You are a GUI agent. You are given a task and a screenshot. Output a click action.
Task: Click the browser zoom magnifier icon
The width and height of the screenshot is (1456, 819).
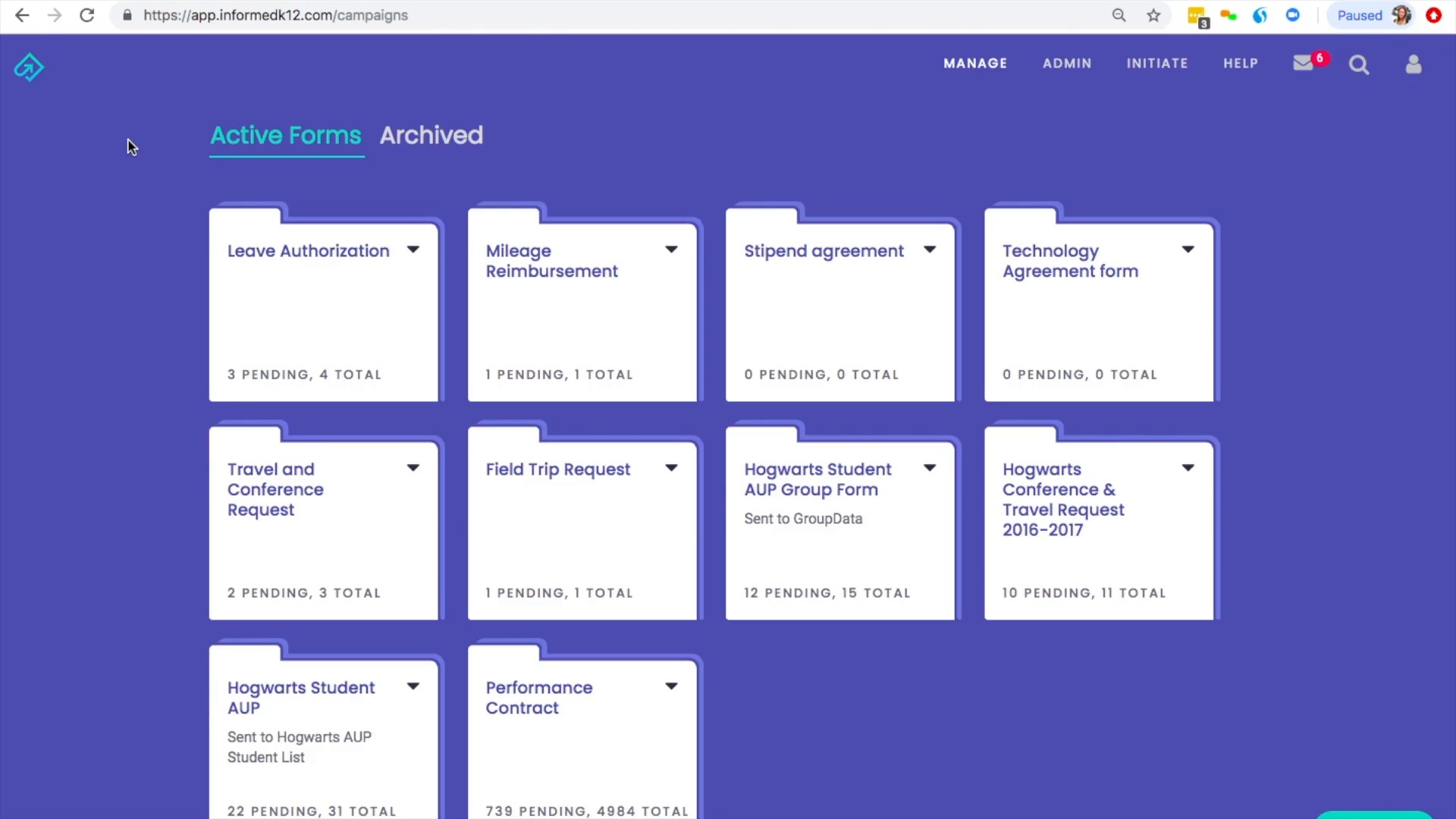coord(1119,15)
